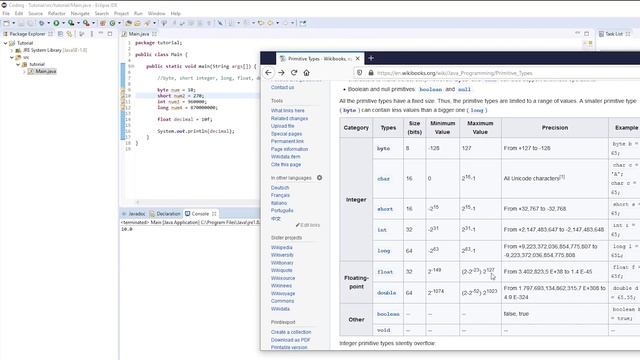This screenshot has width=640, height=360.
Task: Maximize the Package Explorer panel
Action: [110, 34]
